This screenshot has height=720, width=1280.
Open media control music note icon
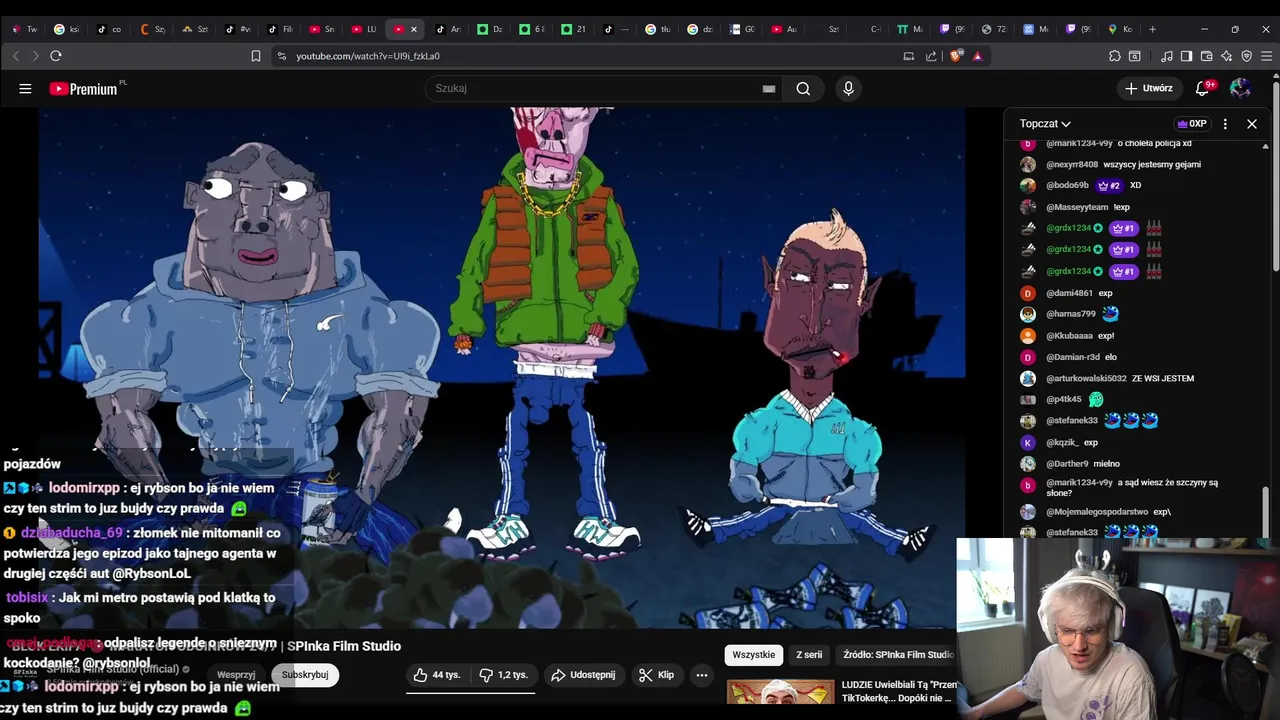tap(1166, 56)
